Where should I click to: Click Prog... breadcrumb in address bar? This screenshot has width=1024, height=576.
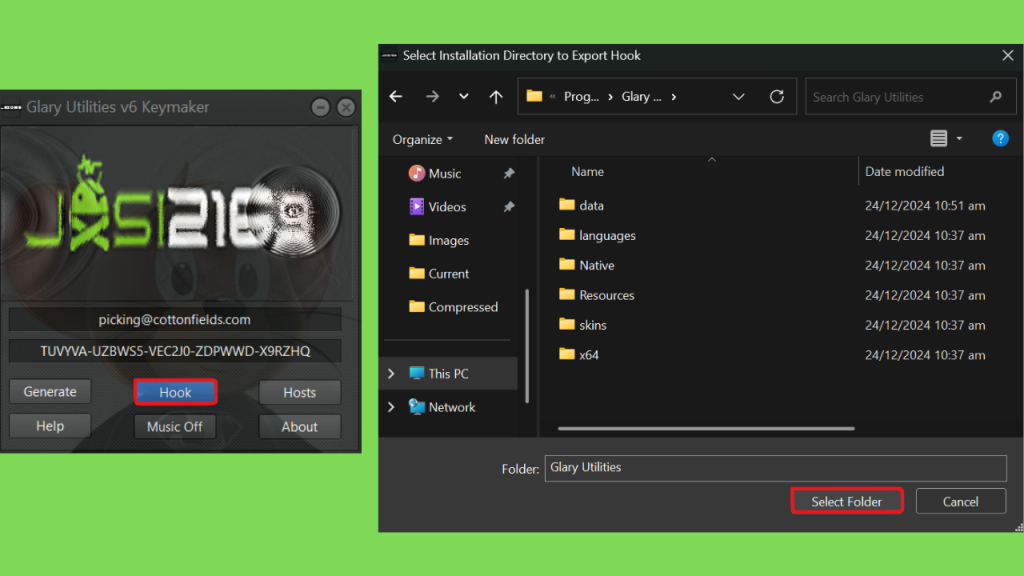581,97
